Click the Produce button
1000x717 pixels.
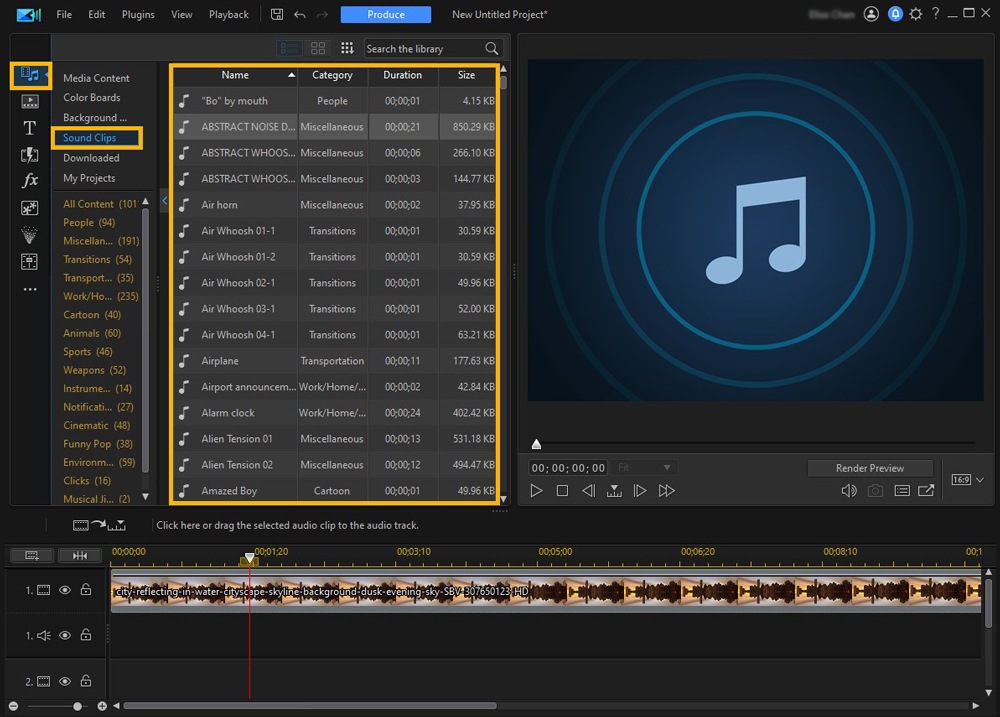tap(385, 15)
